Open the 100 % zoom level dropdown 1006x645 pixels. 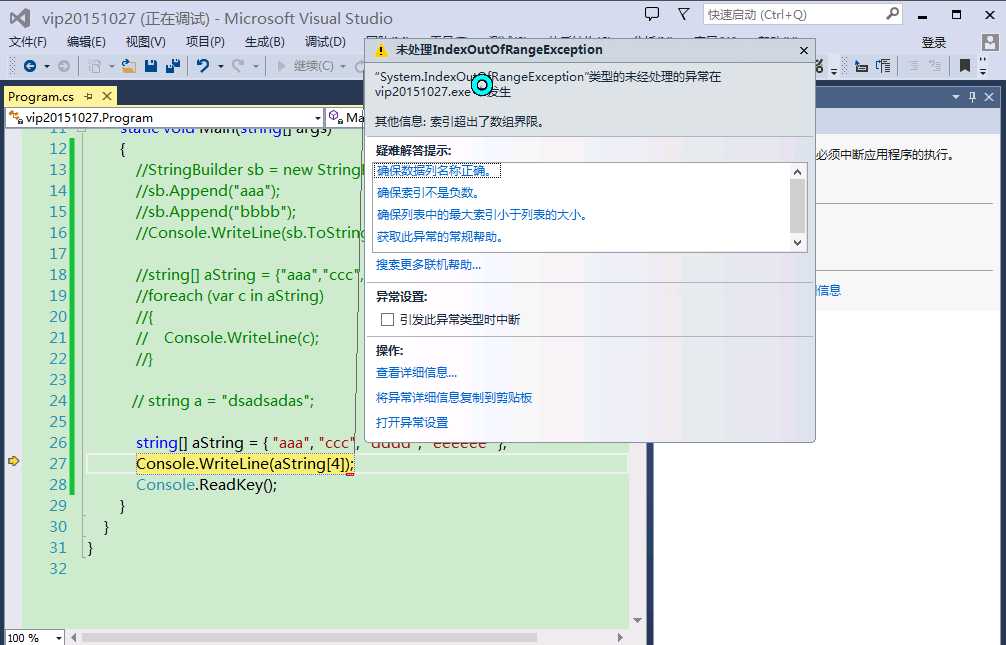point(58,638)
